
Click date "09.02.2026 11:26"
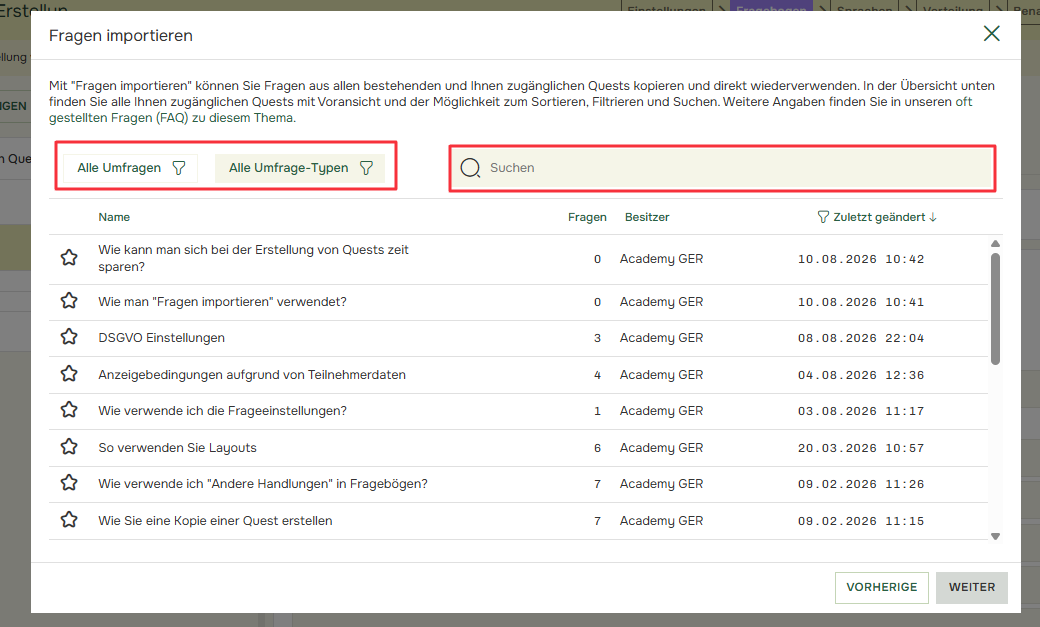click(x=860, y=484)
